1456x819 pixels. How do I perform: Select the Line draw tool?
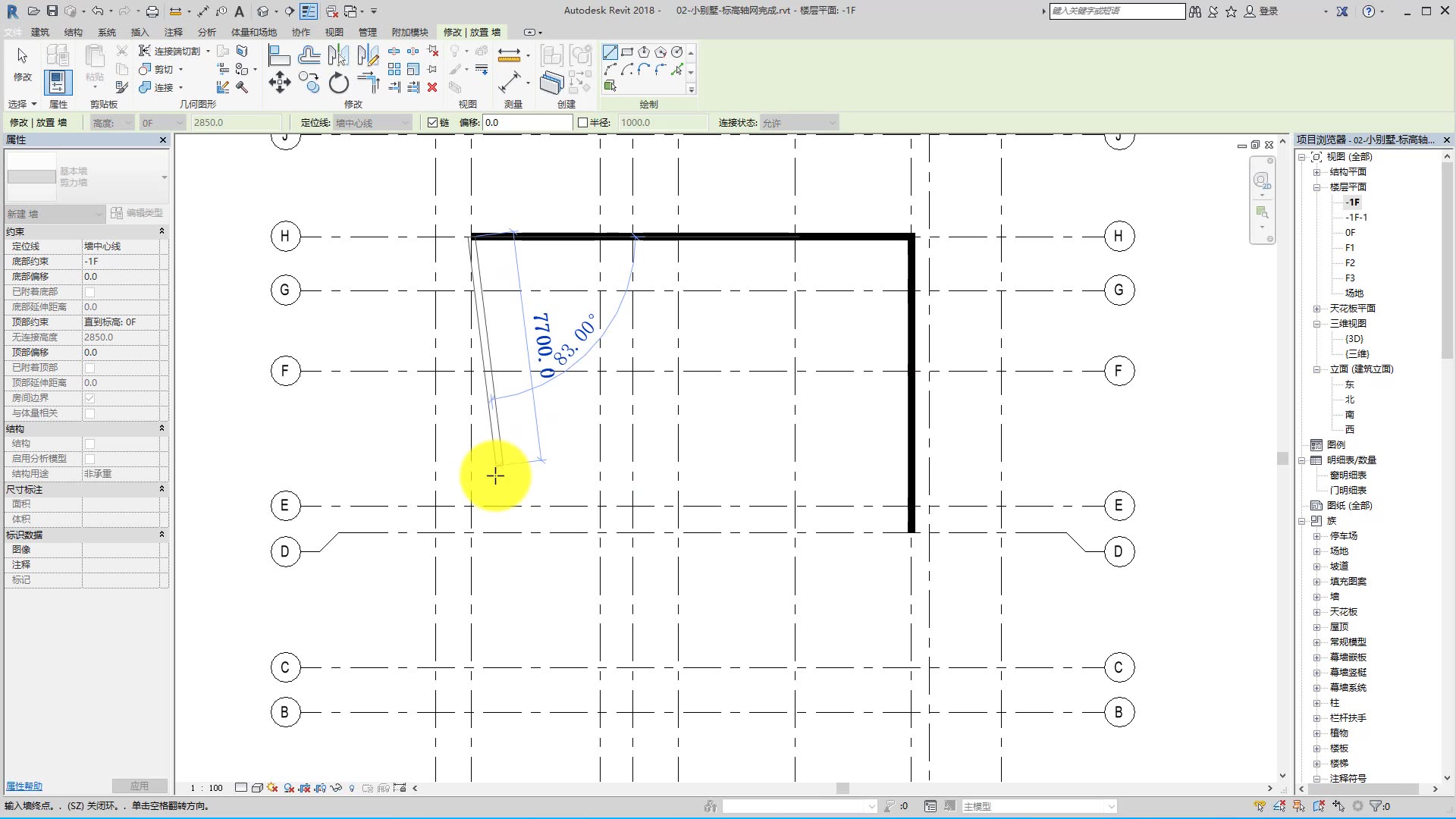[x=610, y=52]
